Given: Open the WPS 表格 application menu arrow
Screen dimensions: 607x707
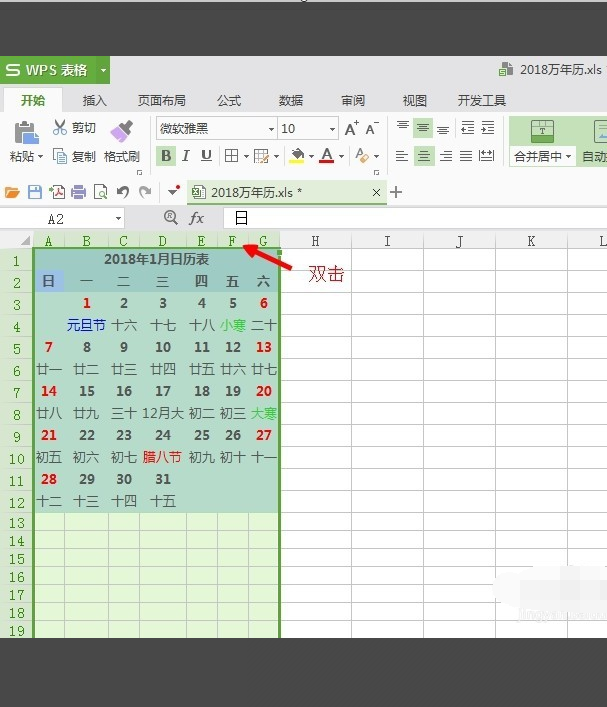Looking at the screenshot, I should point(103,70).
